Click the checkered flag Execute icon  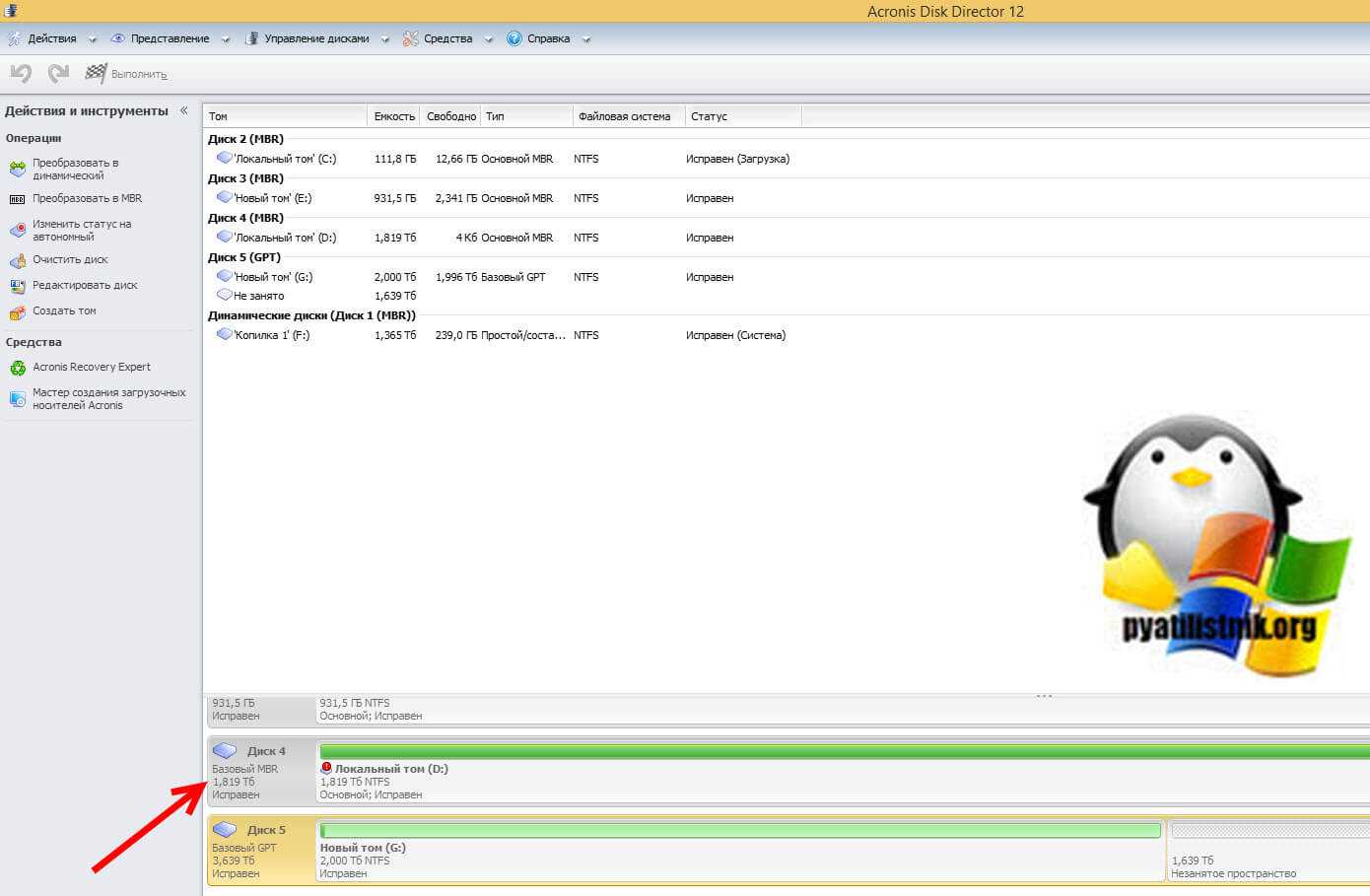coord(96,73)
